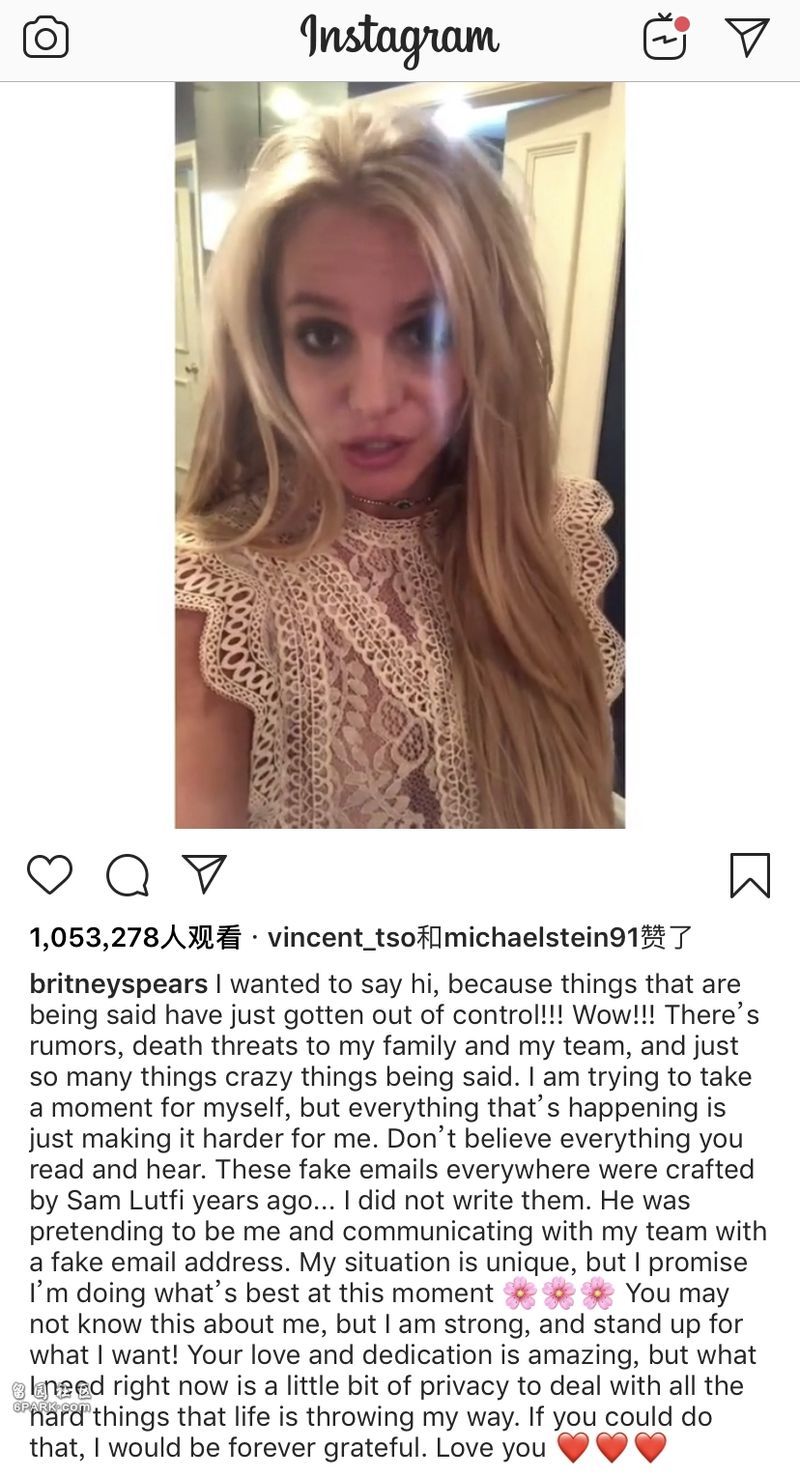The image size is (800, 1477).
Task: Save the post with the bookmark icon
Action: pos(749,875)
